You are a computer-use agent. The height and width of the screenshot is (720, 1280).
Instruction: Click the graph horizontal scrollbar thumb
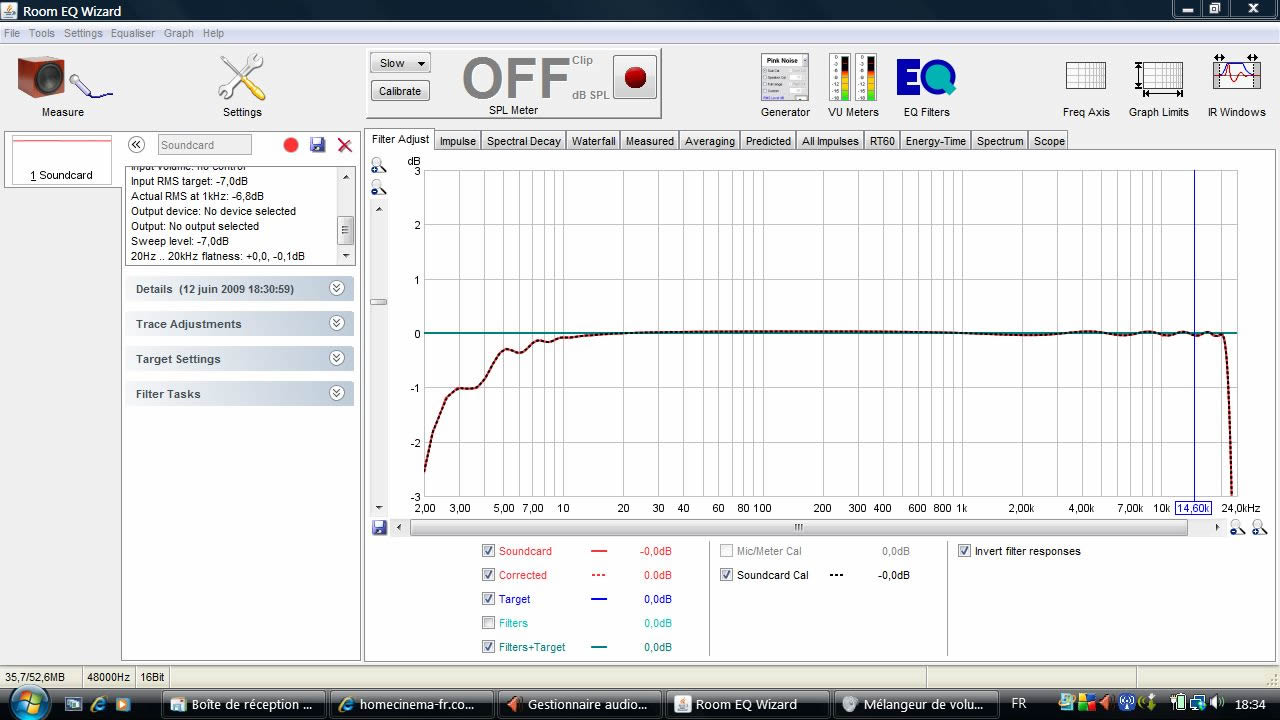[x=798, y=527]
